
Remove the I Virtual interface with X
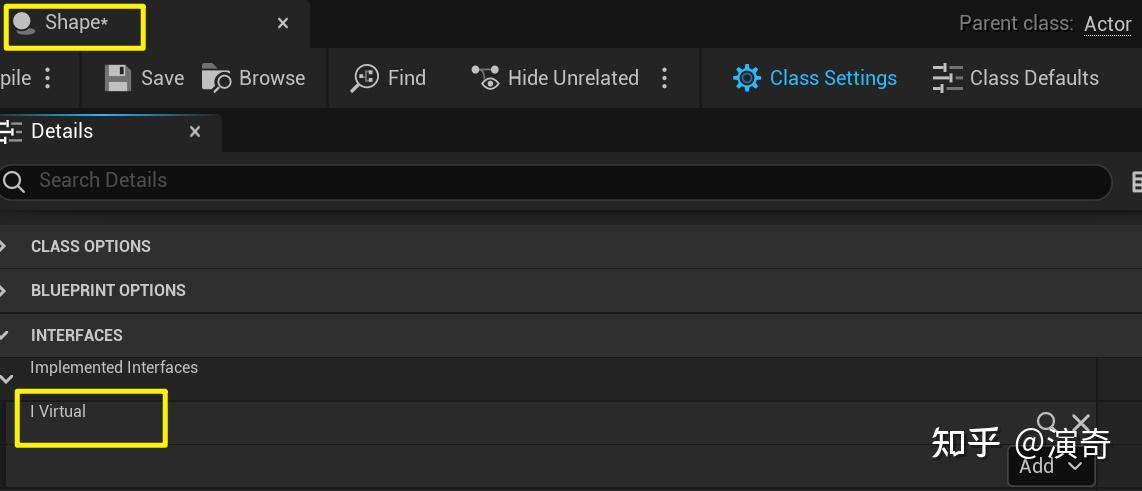point(1081,423)
